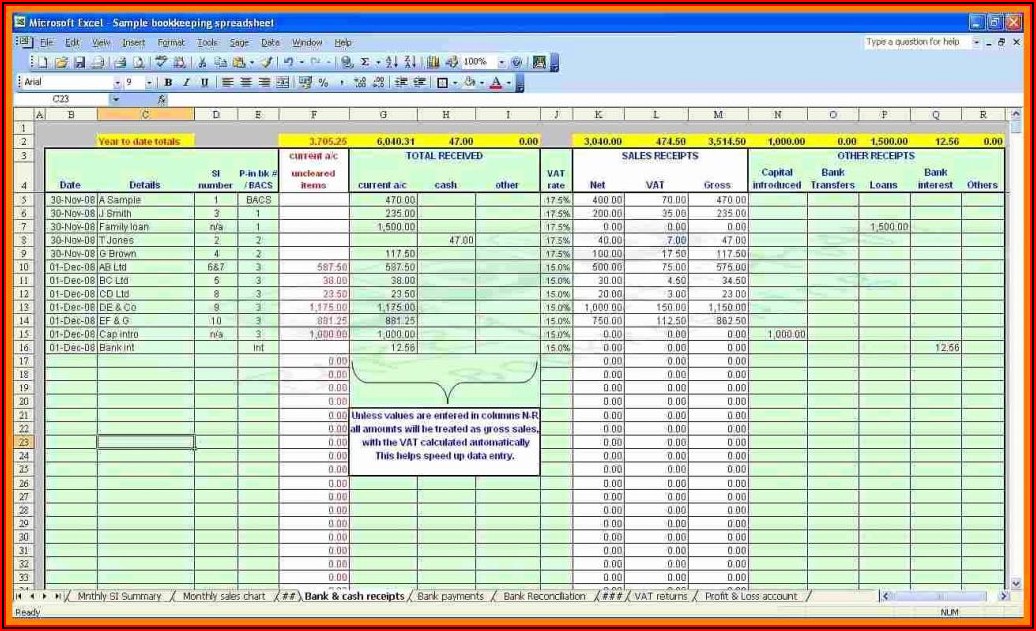Save the workbook with the floppy icon

[x=79, y=63]
